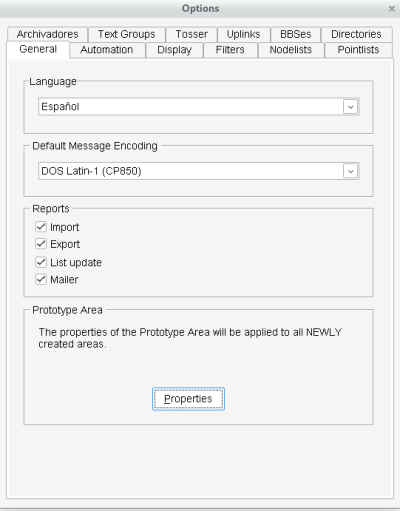Click the Español language combo box
Viewport: 400px width, 511px height.
click(x=199, y=107)
